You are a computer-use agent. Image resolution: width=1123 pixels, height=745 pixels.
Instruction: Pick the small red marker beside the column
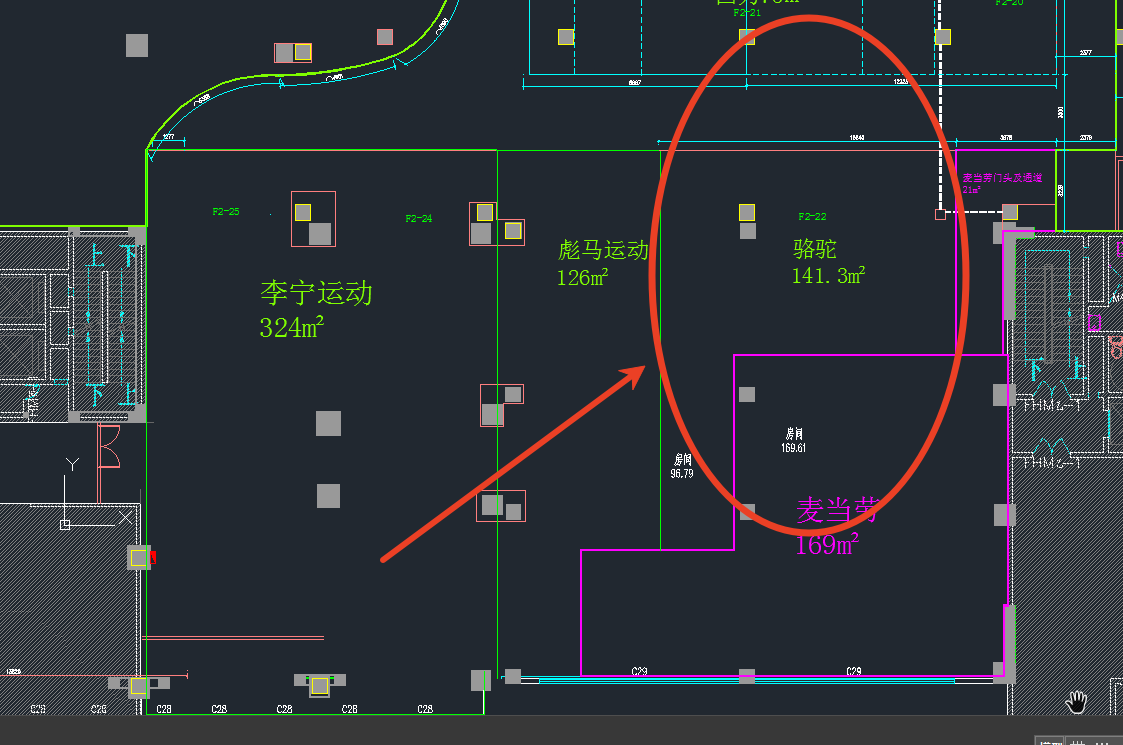point(153,557)
